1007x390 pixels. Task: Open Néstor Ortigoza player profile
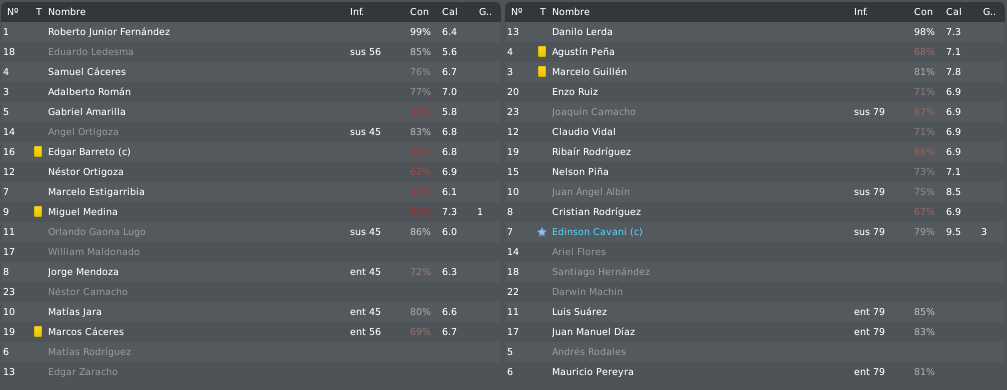pos(86,172)
